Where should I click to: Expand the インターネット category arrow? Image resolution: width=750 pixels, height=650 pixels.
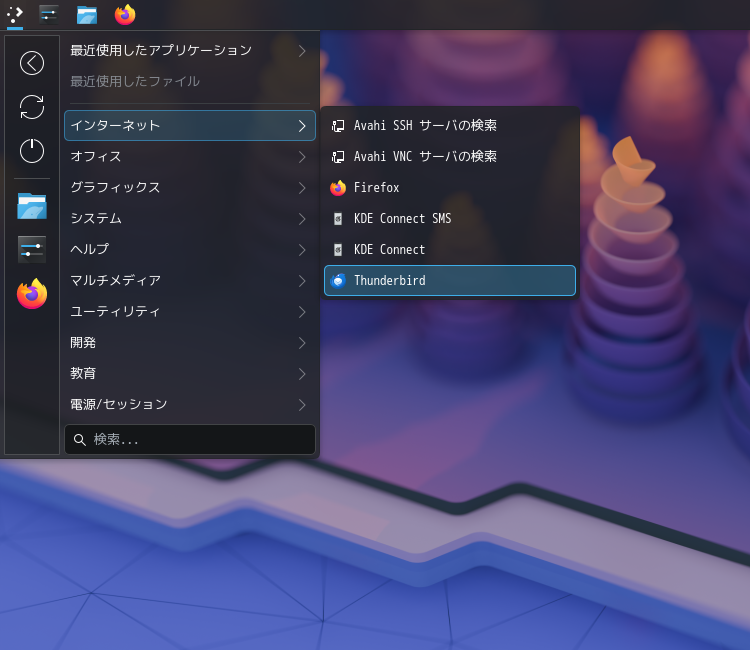coord(302,126)
